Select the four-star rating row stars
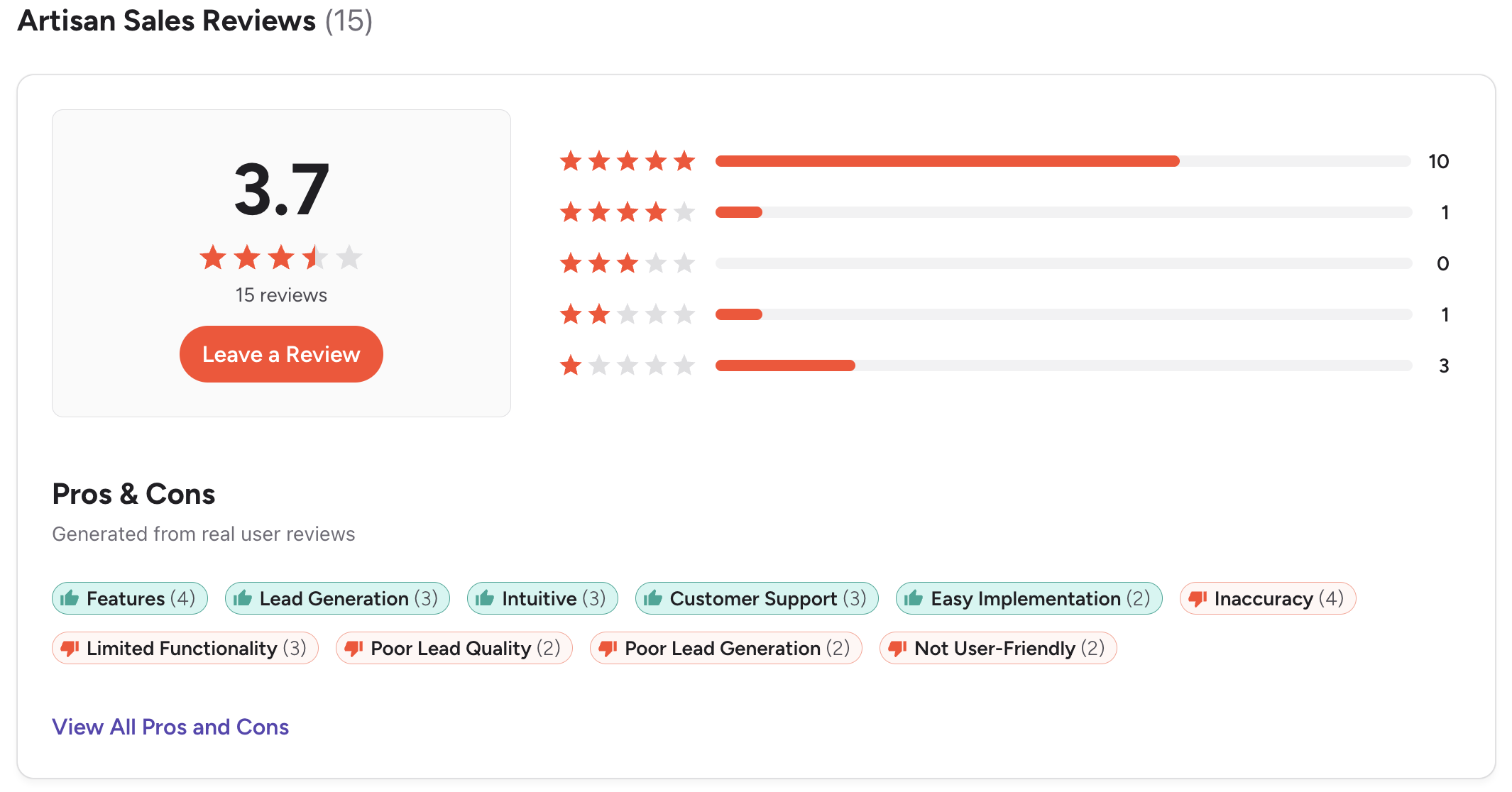The width and height of the screenshot is (1512, 792). click(x=627, y=212)
